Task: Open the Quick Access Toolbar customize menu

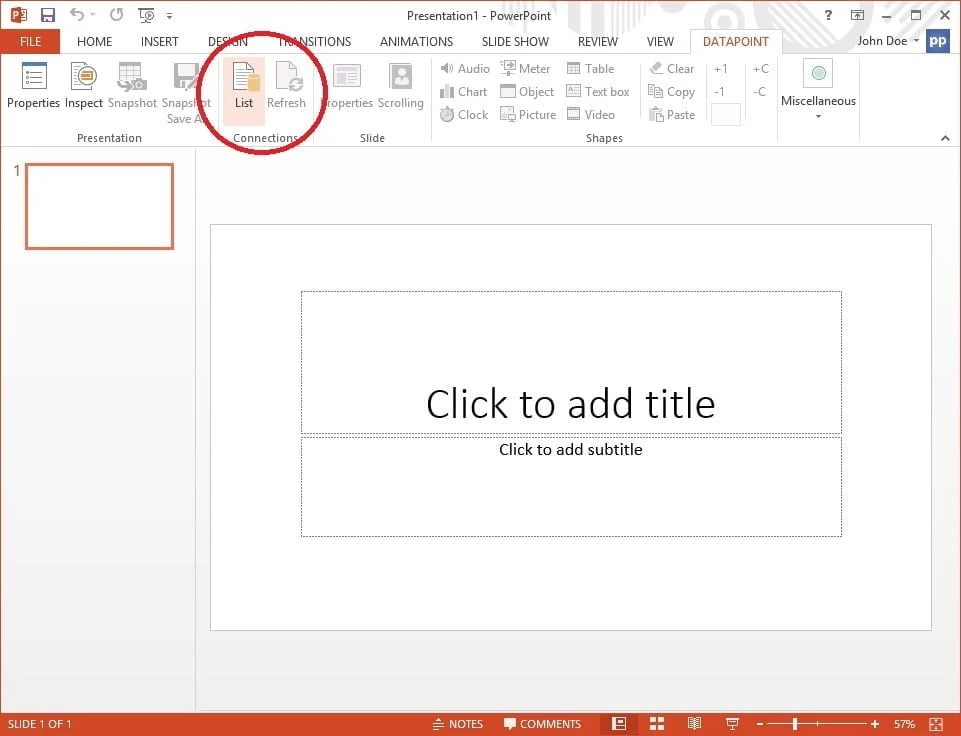Action: click(170, 15)
